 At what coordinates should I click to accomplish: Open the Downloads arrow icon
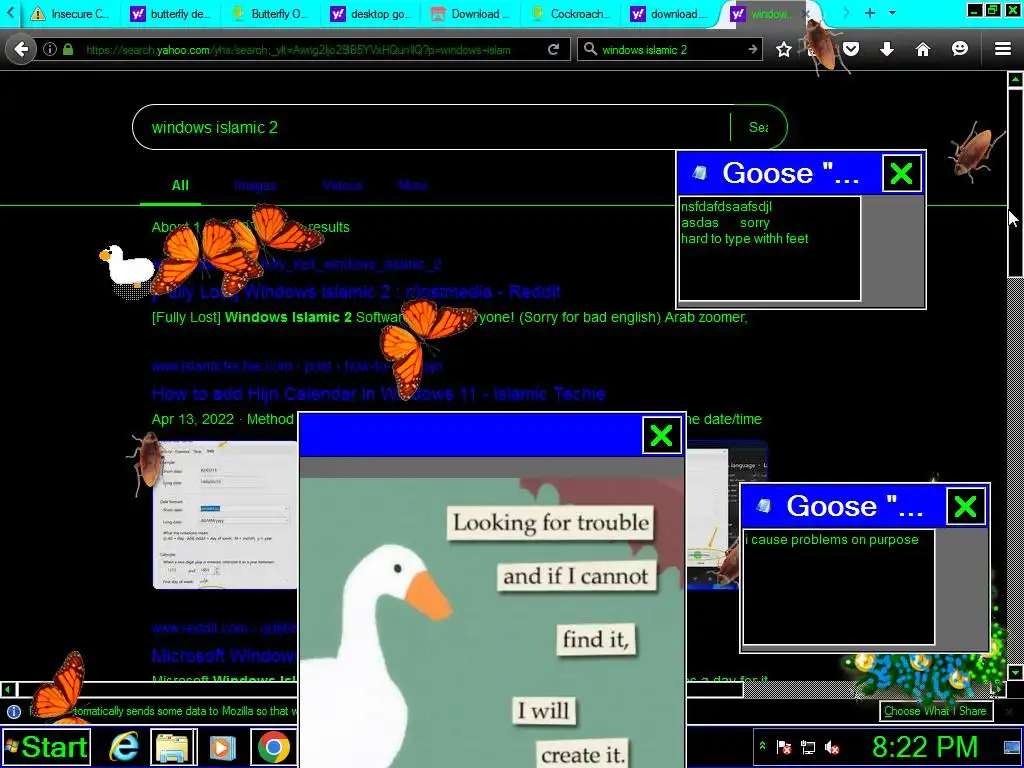pos(886,49)
